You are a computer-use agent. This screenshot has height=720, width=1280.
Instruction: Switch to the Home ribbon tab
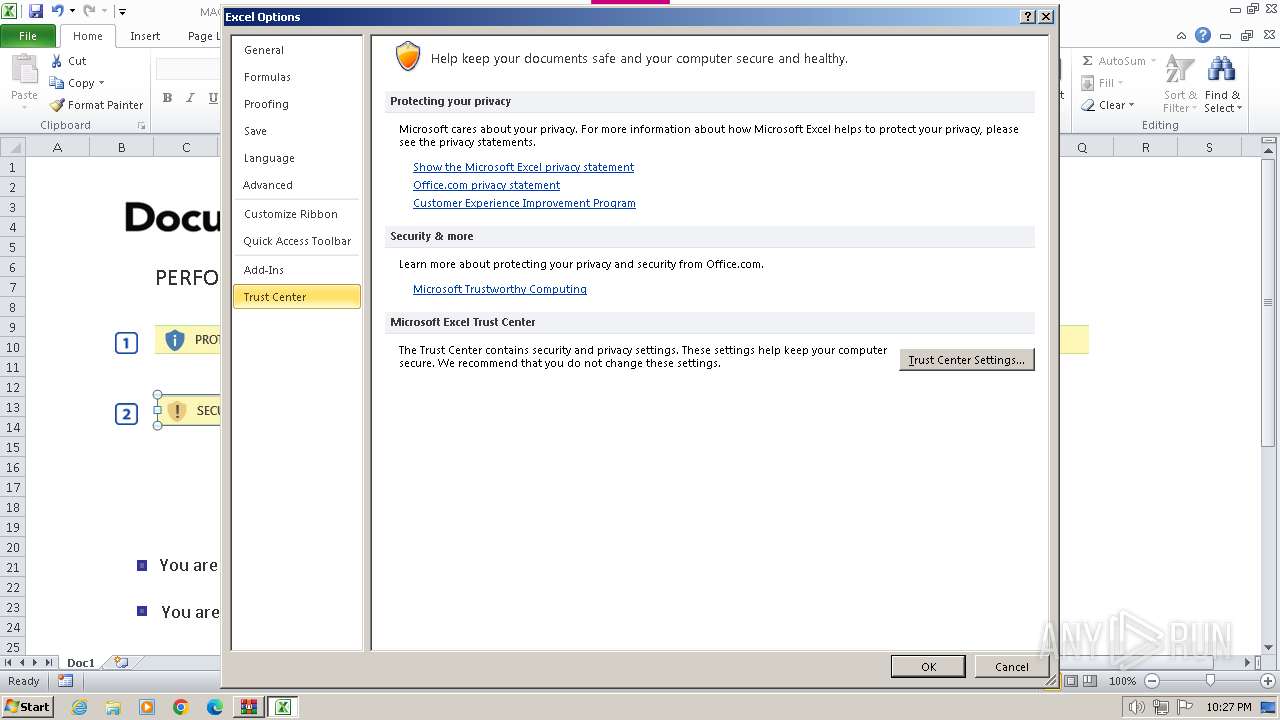[88, 36]
